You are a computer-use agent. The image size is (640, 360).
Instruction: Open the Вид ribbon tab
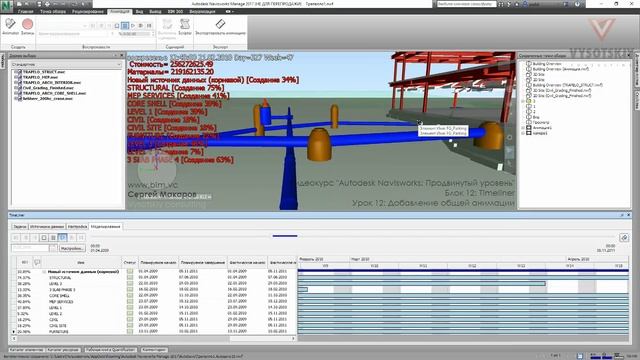[x=139, y=11]
